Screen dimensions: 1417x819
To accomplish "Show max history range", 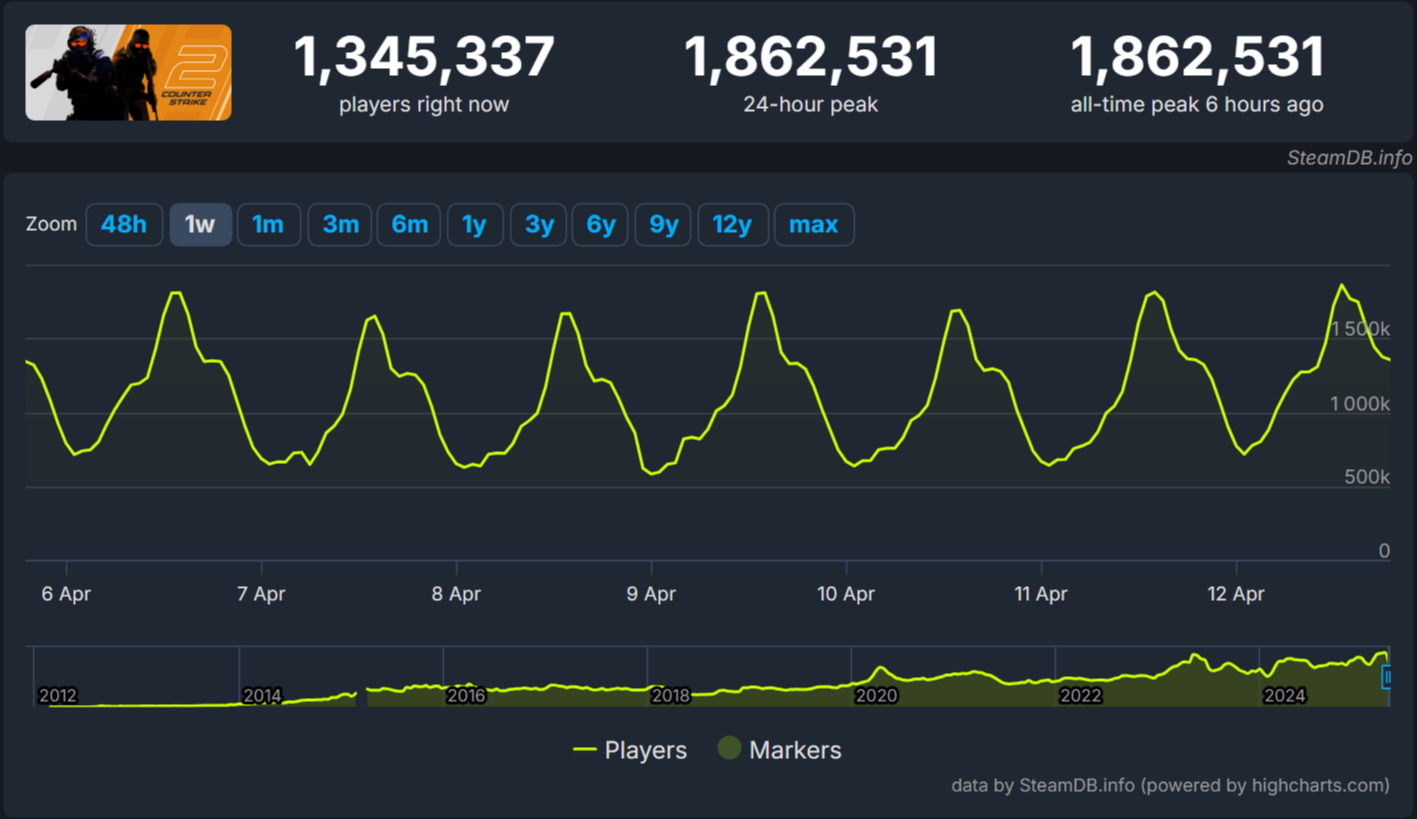I will click(814, 225).
